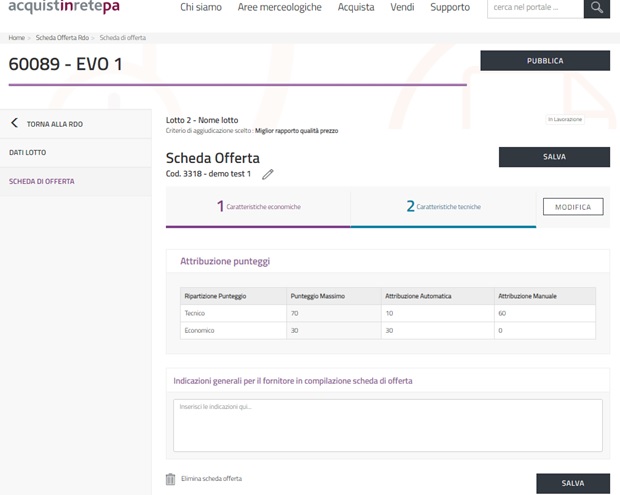Open the Vendi menu
Viewport: 620px width, 495px height.
point(402,8)
